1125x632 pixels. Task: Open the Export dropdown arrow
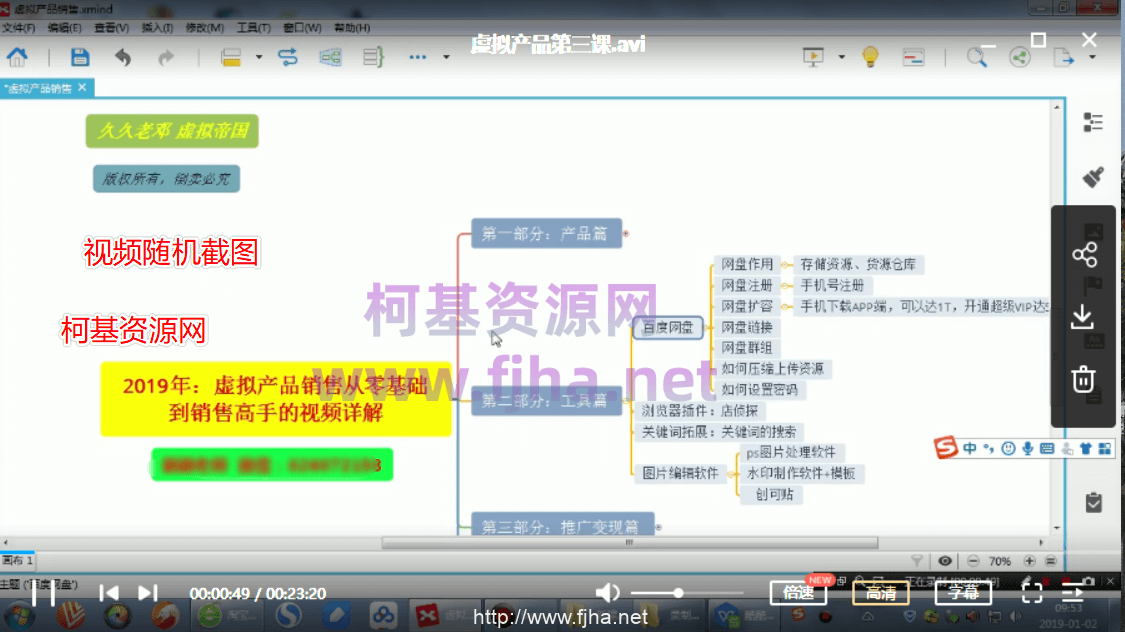pyautogui.click(x=1091, y=57)
